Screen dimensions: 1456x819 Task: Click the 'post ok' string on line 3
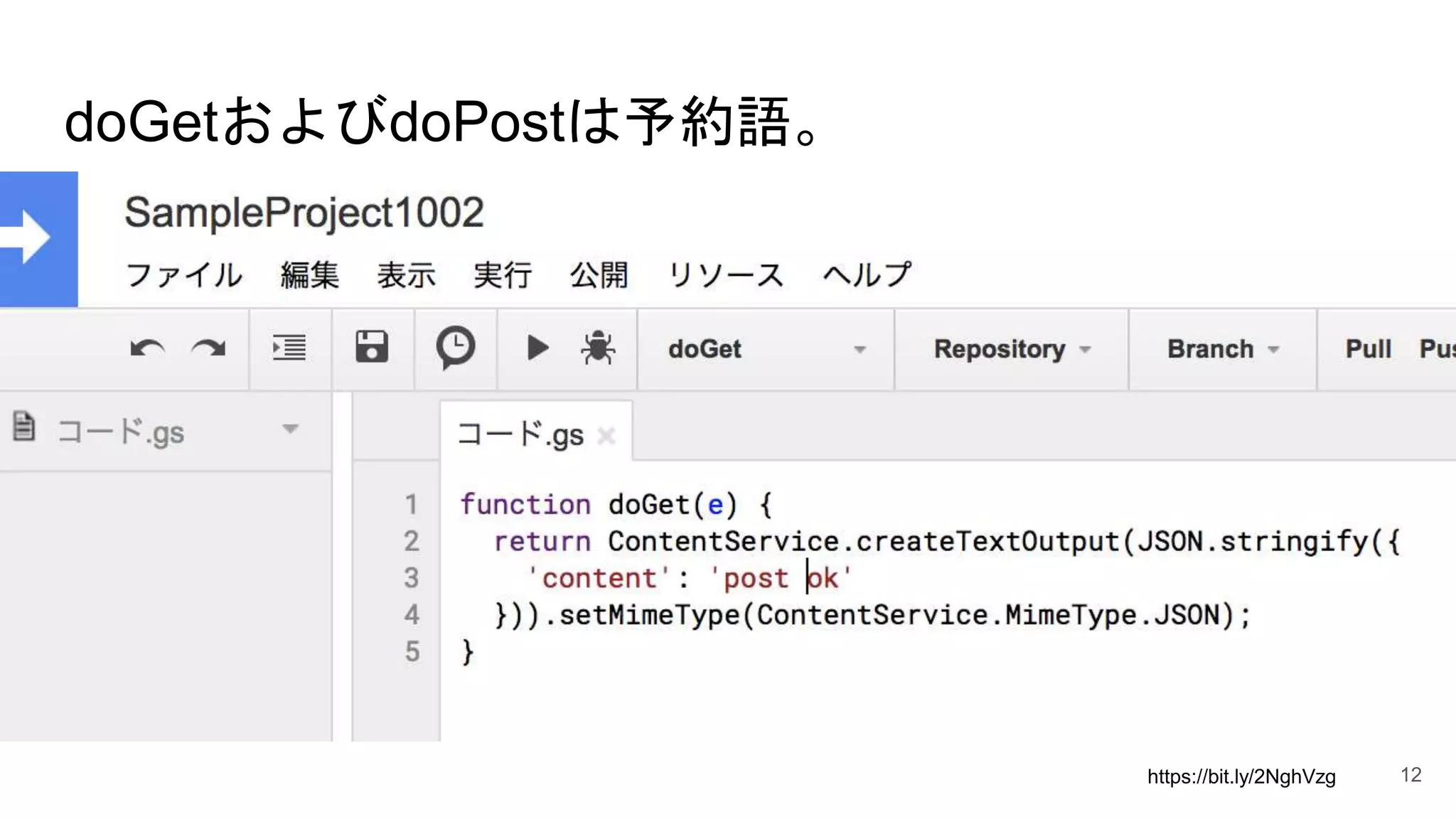(781, 578)
